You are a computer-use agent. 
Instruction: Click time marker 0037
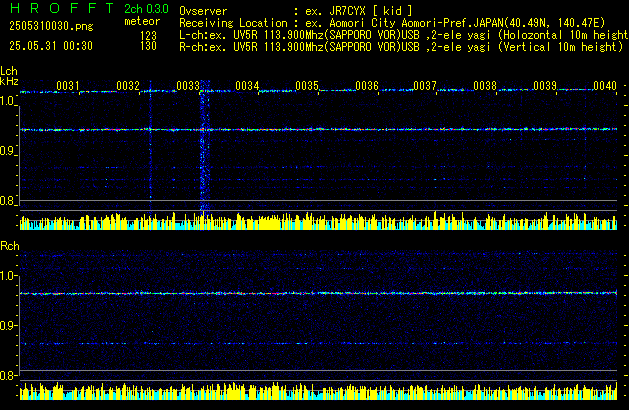[425, 86]
